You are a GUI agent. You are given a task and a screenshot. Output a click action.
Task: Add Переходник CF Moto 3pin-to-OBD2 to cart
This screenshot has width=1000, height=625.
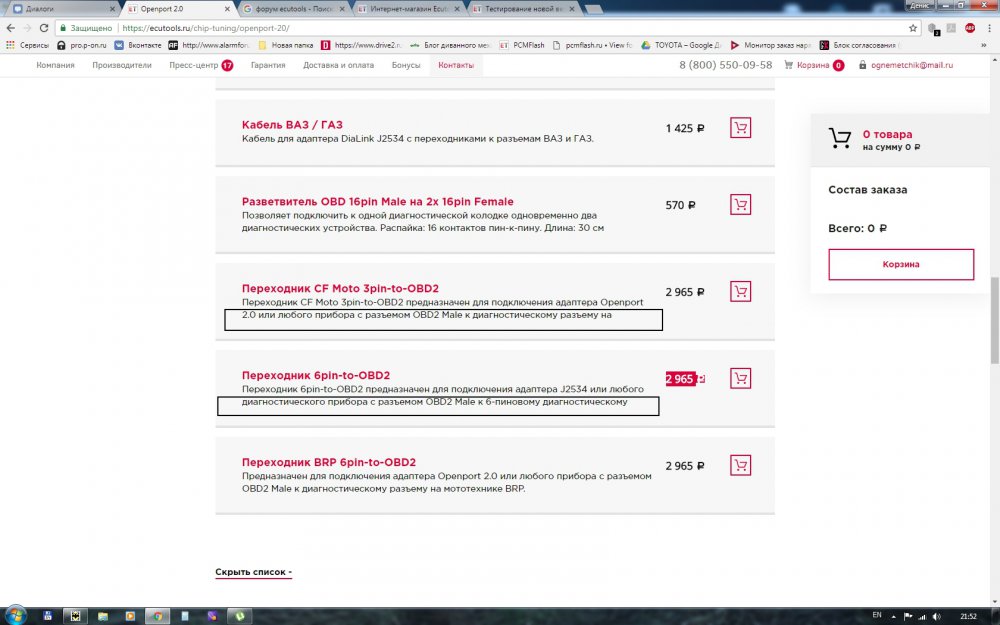[740, 292]
